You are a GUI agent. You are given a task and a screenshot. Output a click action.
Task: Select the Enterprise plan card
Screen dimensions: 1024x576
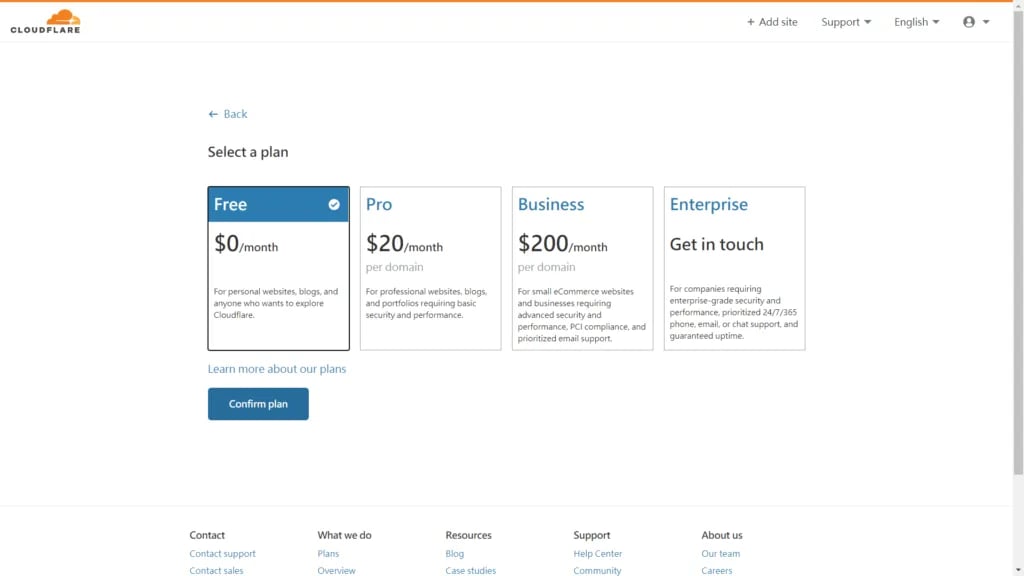tap(735, 268)
